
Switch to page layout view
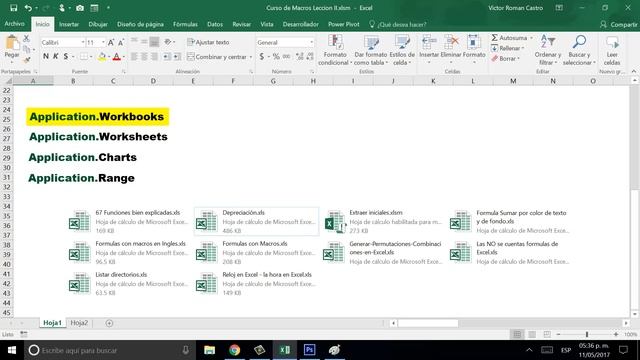point(532,334)
